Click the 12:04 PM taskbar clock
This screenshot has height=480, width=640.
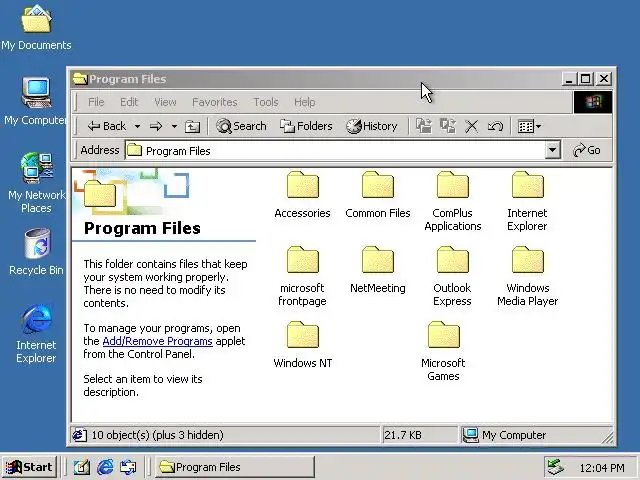(602, 468)
